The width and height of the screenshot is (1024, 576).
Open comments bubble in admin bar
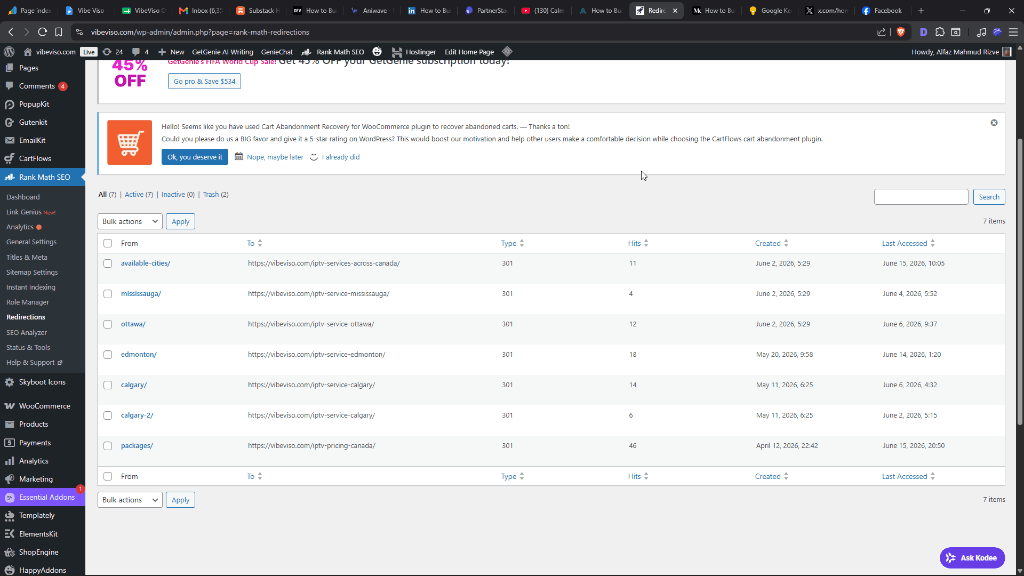140,52
